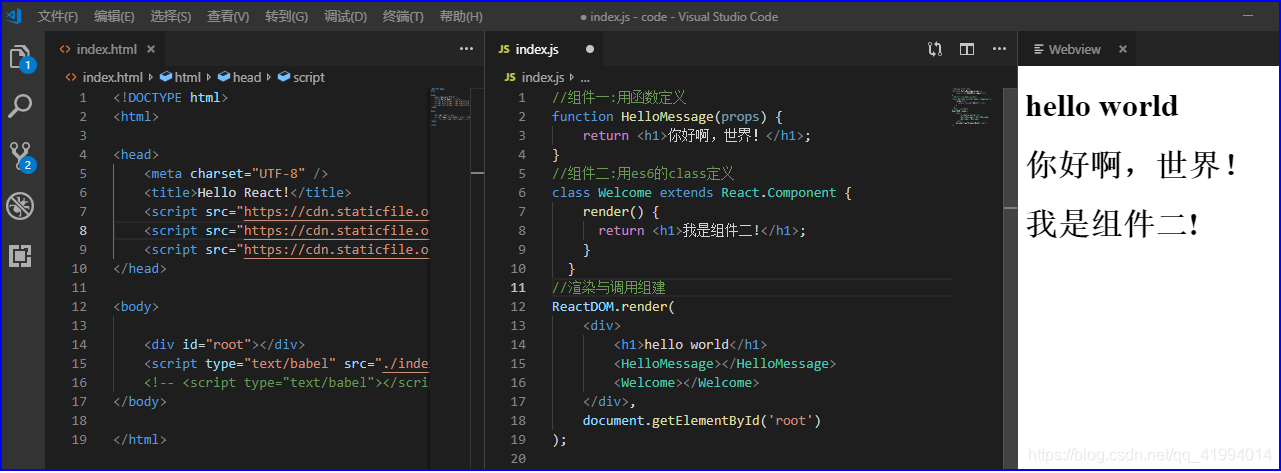The height and width of the screenshot is (473, 1281).
Task: Click the hello world heading in Webview
Action: (1102, 106)
